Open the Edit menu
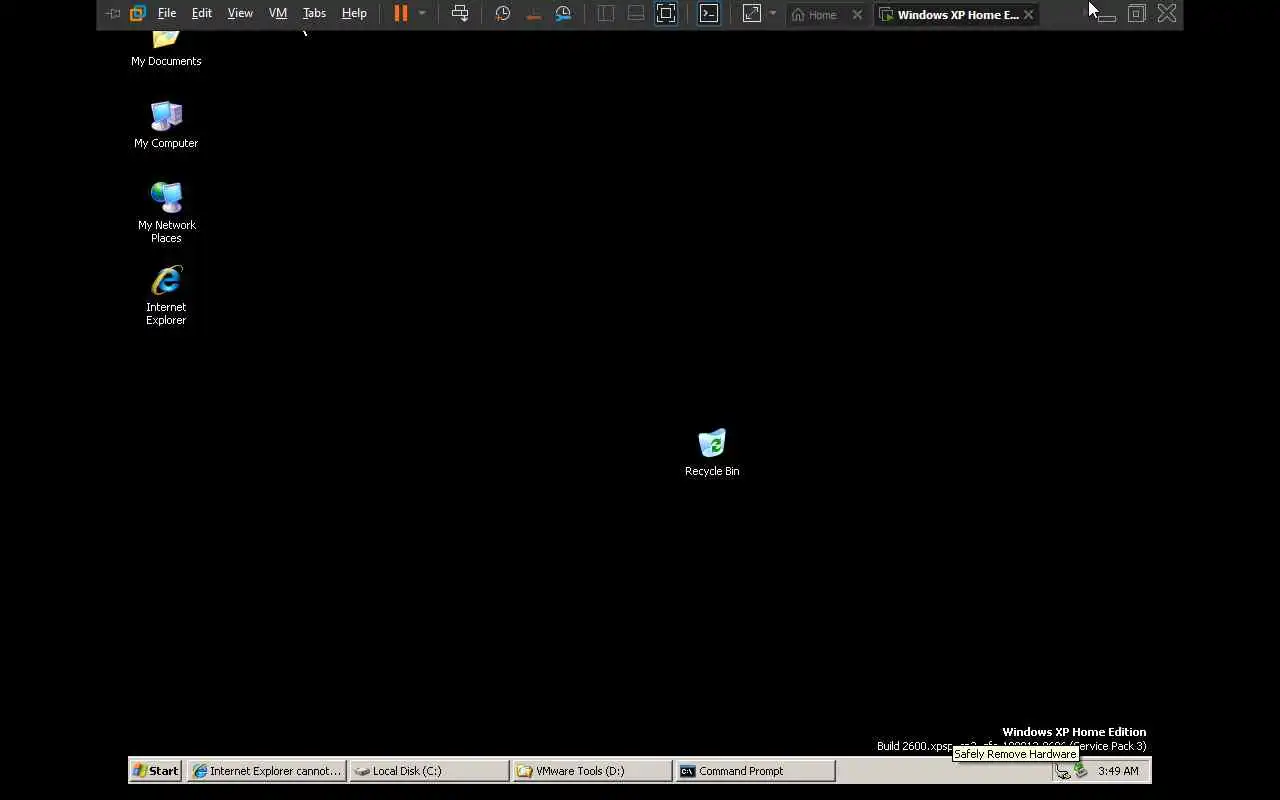Screen dimensions: 1280x800 (x=202, y=14)
